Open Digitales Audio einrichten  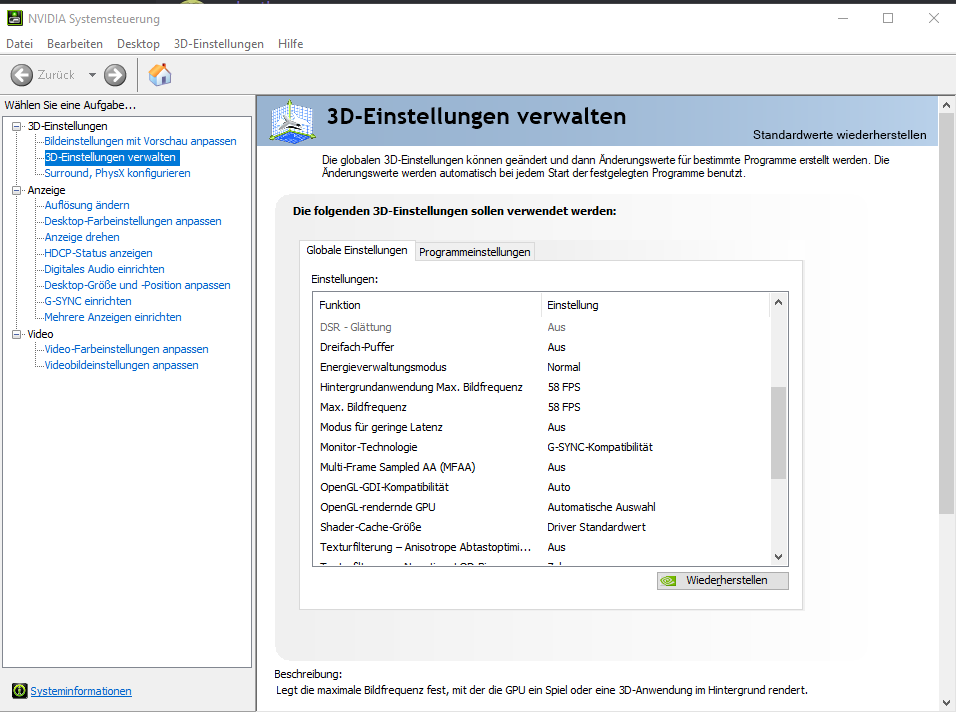104,269
